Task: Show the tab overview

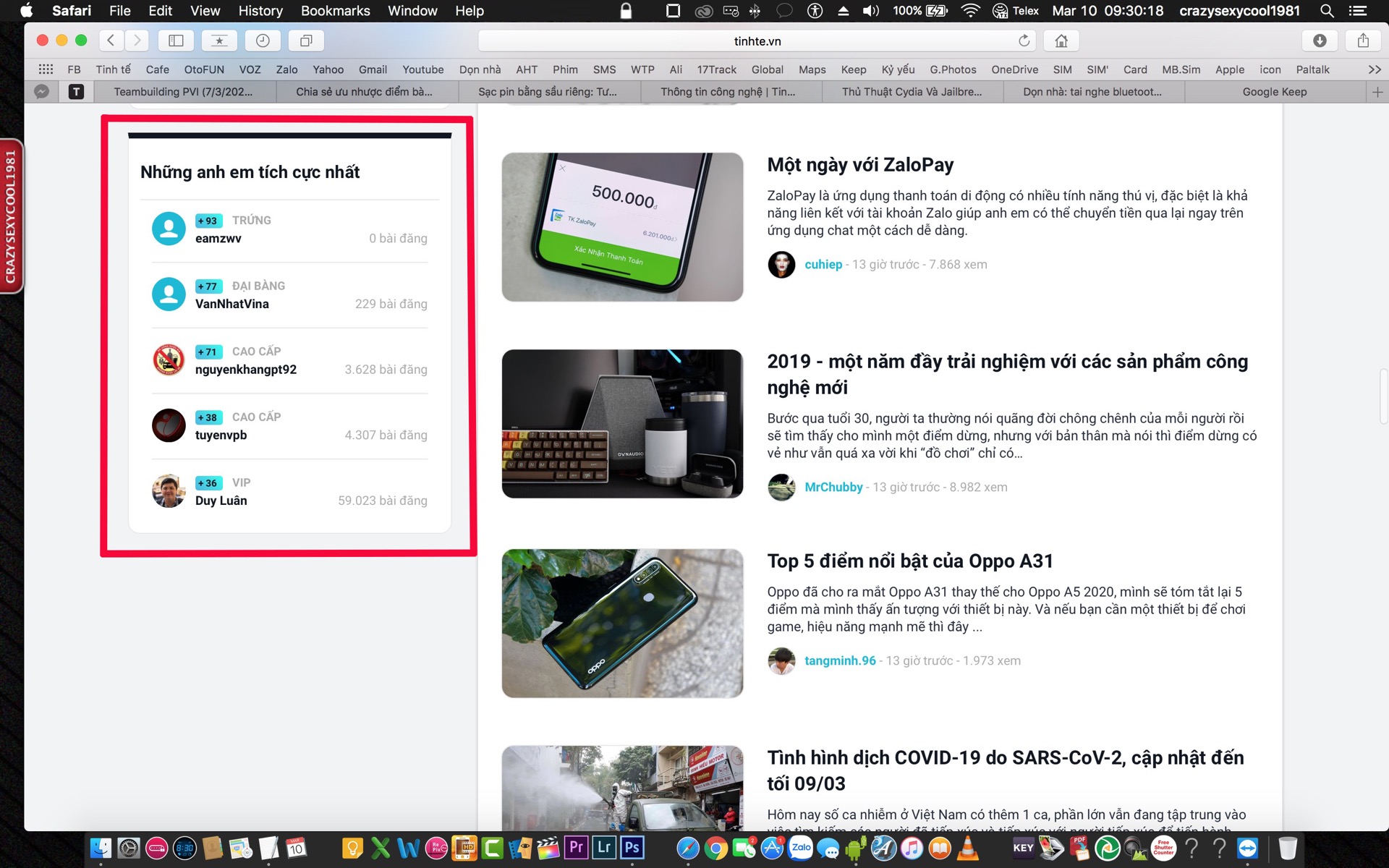Action: coord(306,41)
